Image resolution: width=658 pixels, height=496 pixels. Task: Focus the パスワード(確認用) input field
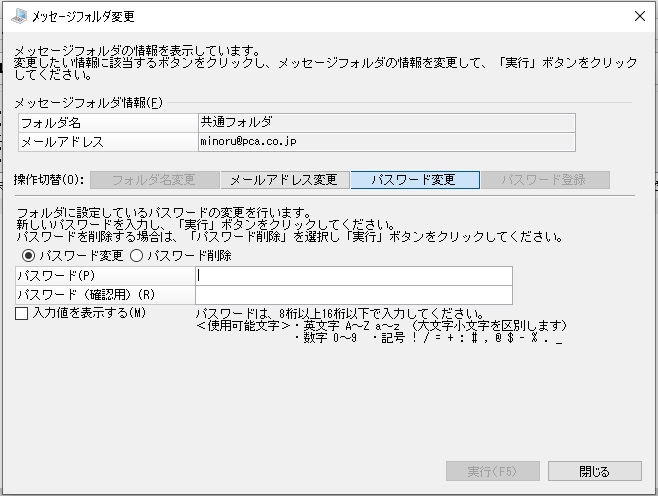click(353, 295)
